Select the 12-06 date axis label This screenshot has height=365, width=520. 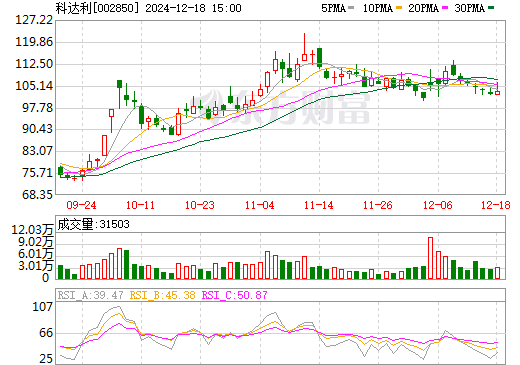[437, 205]
